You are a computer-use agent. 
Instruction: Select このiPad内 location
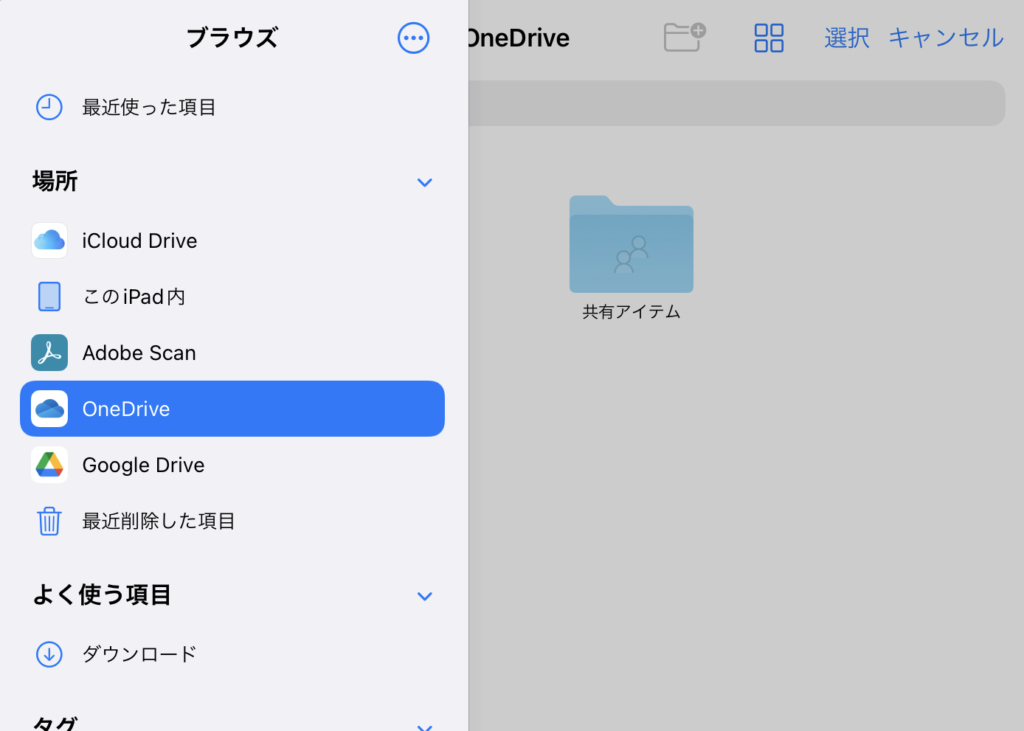tap(232, 297)
